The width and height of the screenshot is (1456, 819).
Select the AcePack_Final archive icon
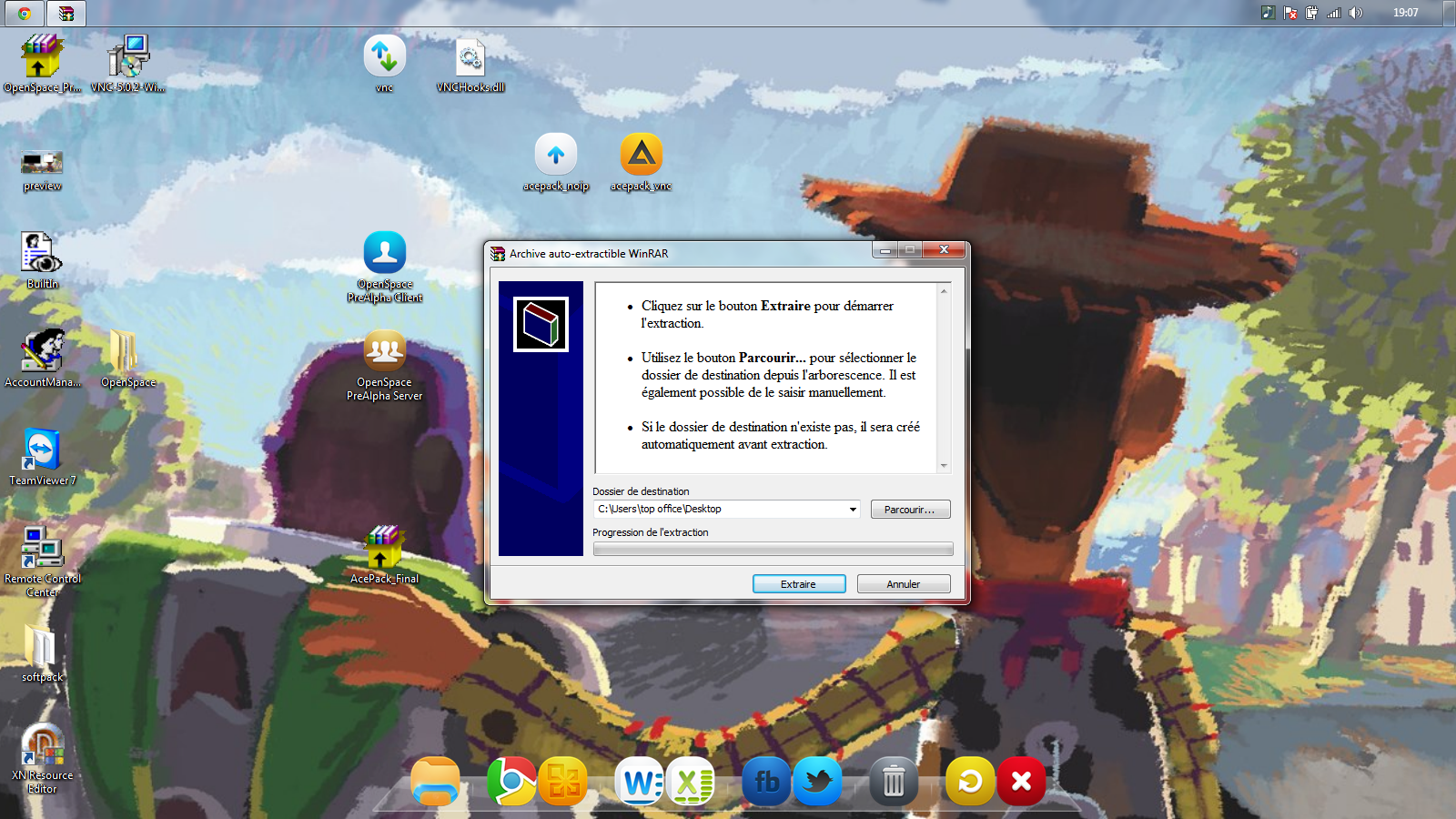pyautogui.click(x=385, y=555)
